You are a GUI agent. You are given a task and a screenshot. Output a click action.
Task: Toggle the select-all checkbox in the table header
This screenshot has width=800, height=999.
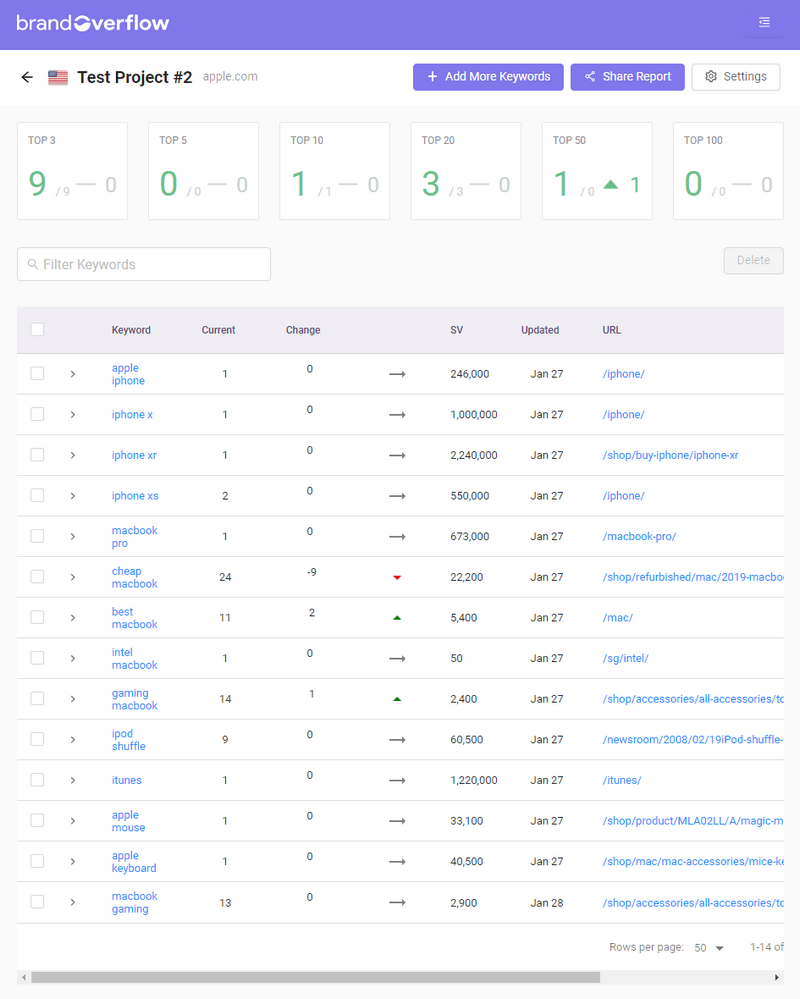point(37,330)
